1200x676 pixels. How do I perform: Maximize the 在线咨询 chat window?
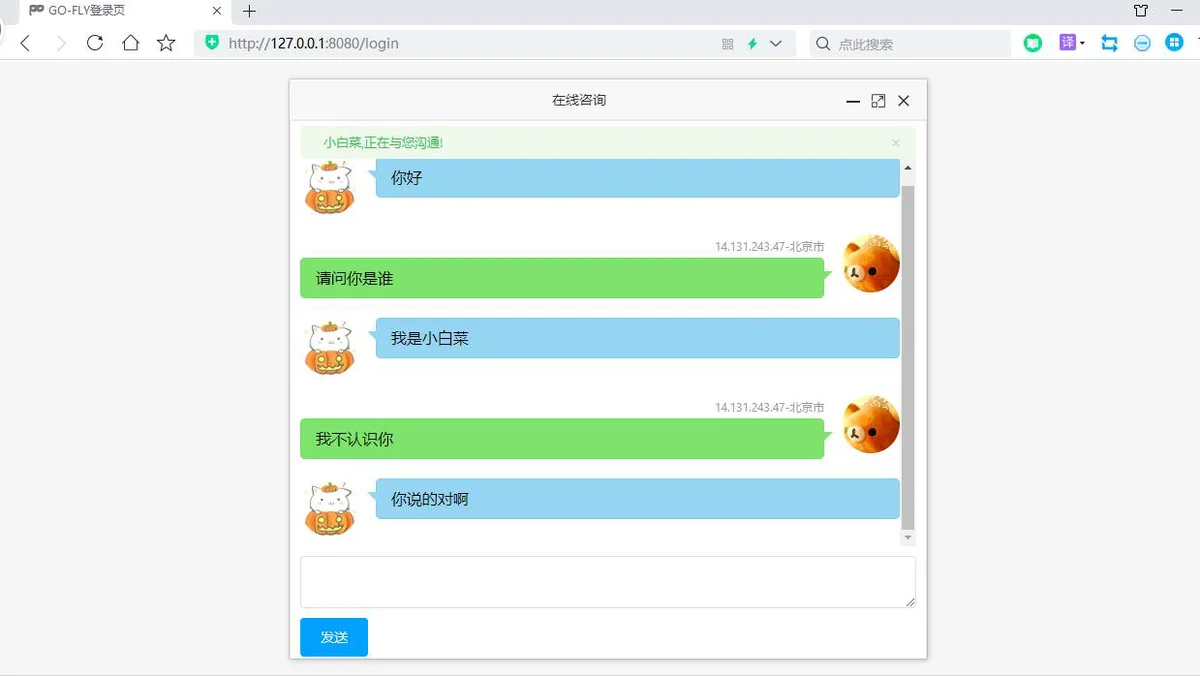878,101
